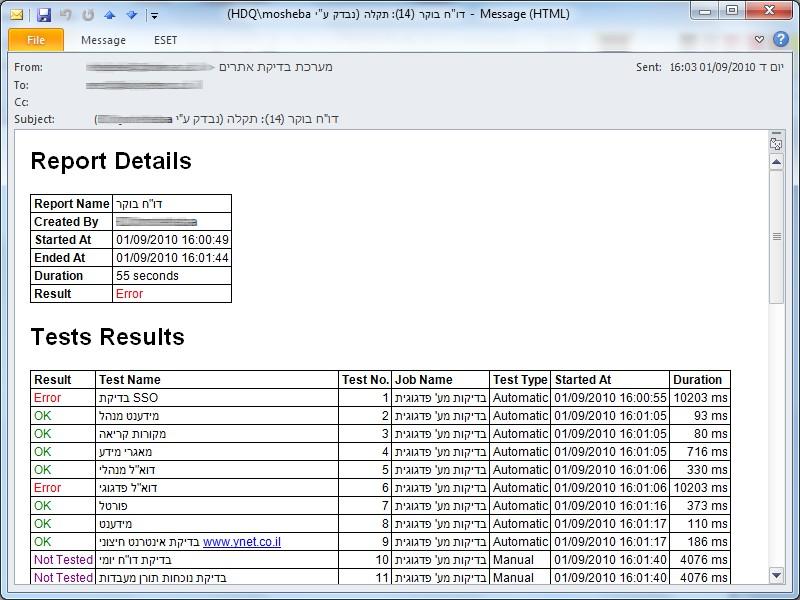Click the Undo arrow in the quick access toolbar
The image size is (800, 600).
66,15
